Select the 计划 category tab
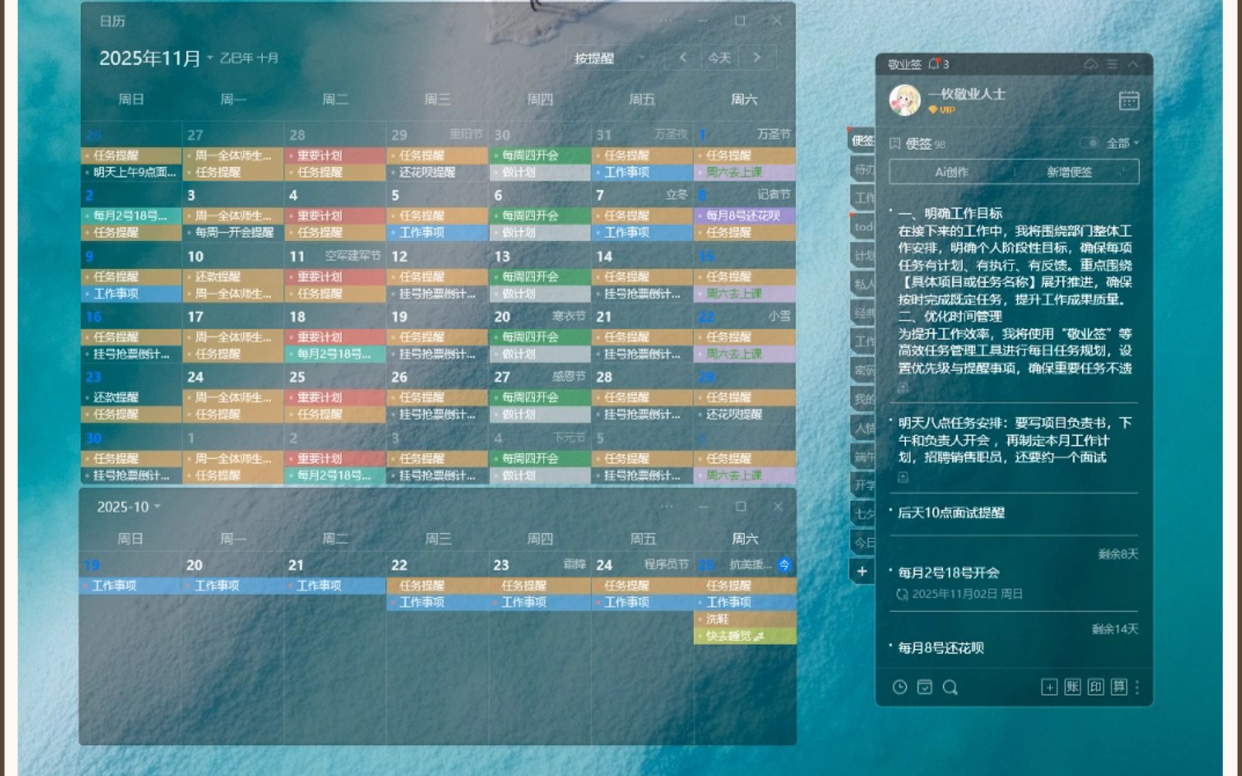The image size is (1242, 776). click(862, 256)
